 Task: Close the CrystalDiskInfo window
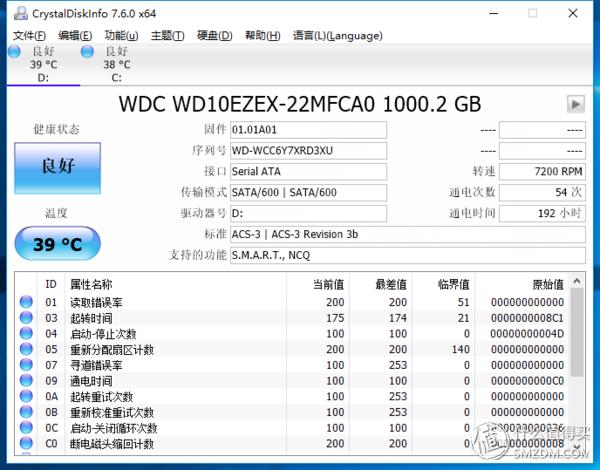(x=573, y=13)
